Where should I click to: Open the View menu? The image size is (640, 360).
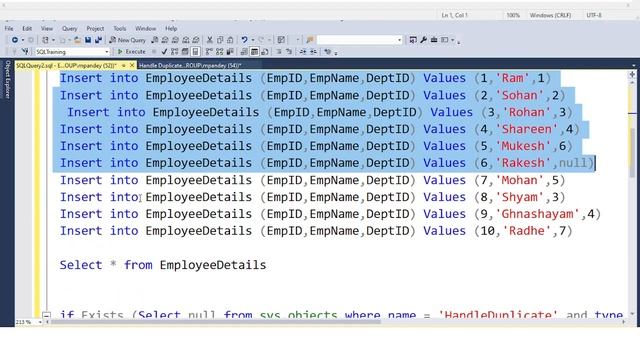[47, 29]
